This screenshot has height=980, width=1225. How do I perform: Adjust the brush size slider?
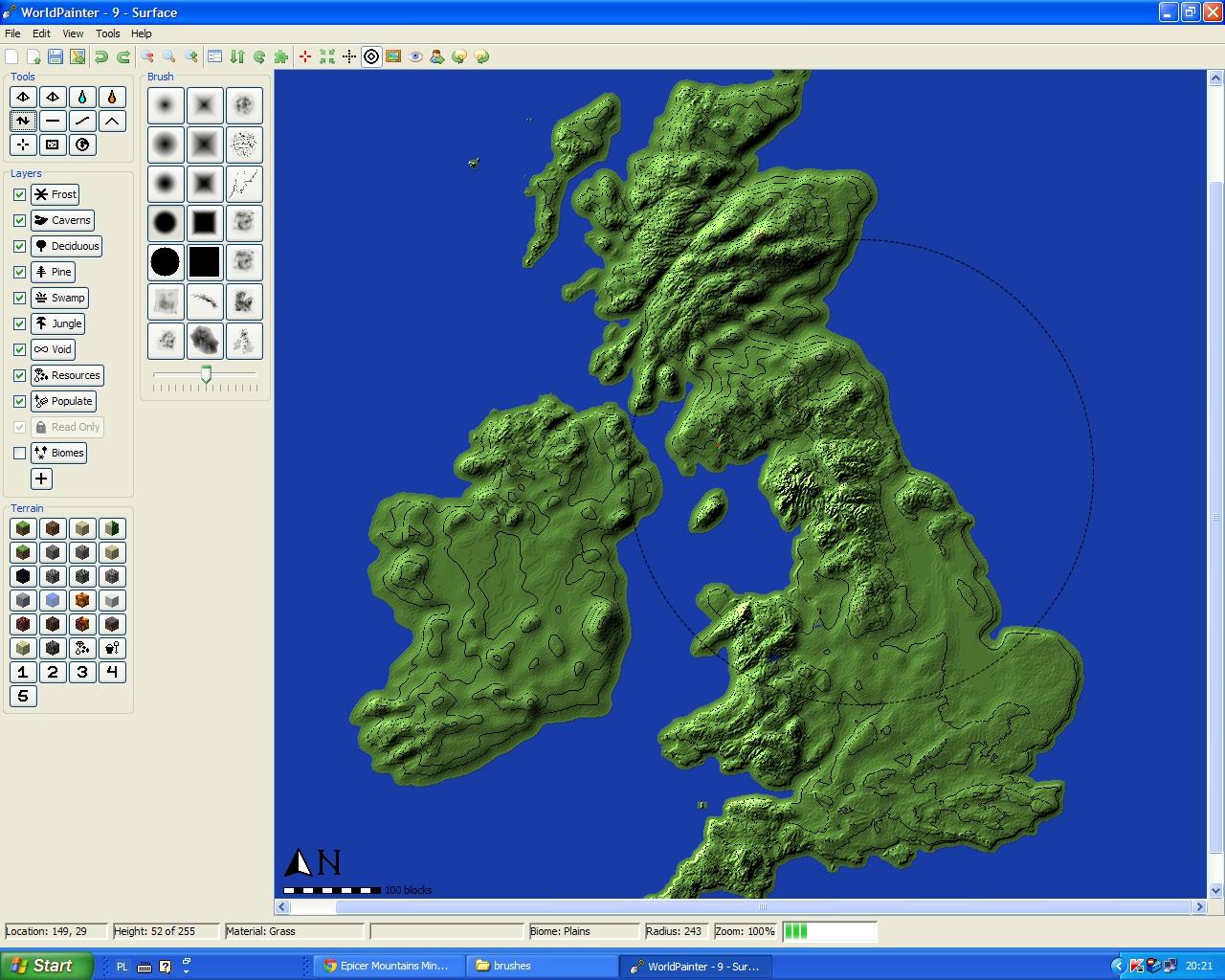(206, 374)
